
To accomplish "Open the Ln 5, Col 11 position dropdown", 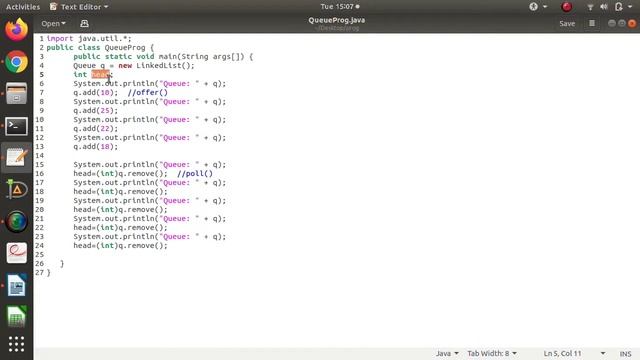I will [x=573, y=353].
